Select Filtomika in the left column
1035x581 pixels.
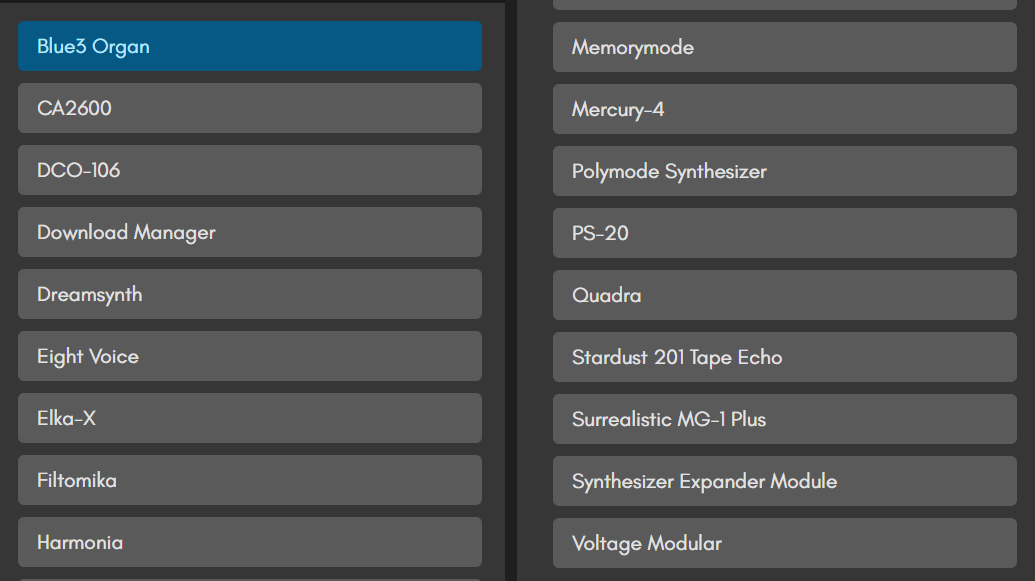coord(248,480)
